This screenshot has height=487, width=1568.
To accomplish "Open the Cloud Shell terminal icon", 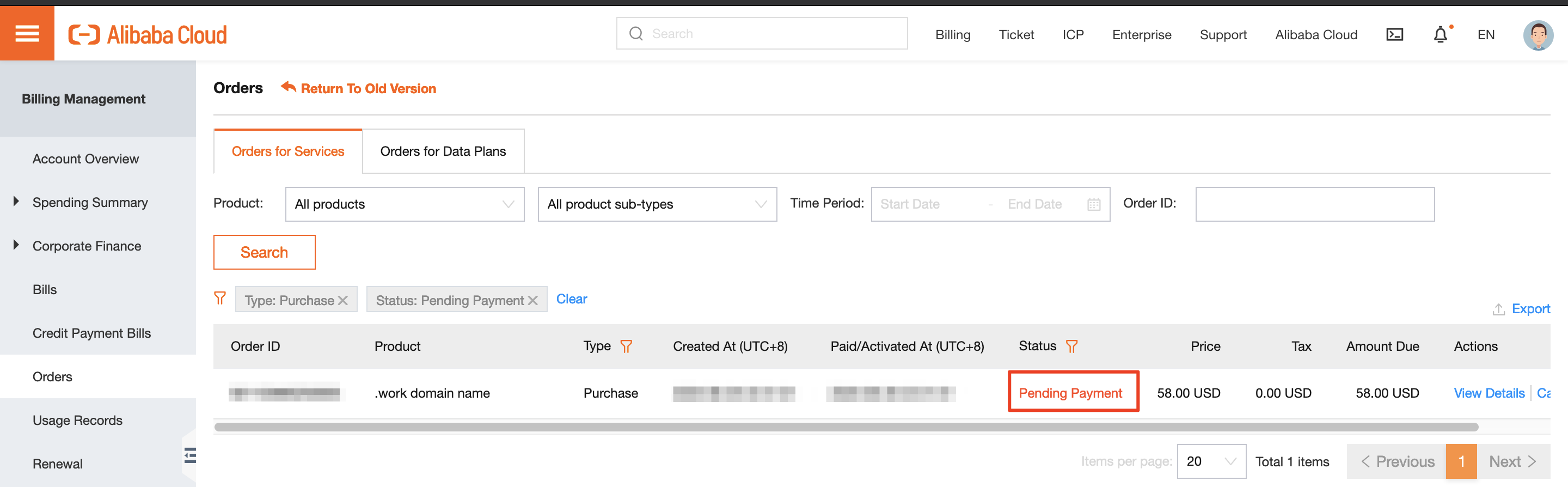I will pos(1394,35).
